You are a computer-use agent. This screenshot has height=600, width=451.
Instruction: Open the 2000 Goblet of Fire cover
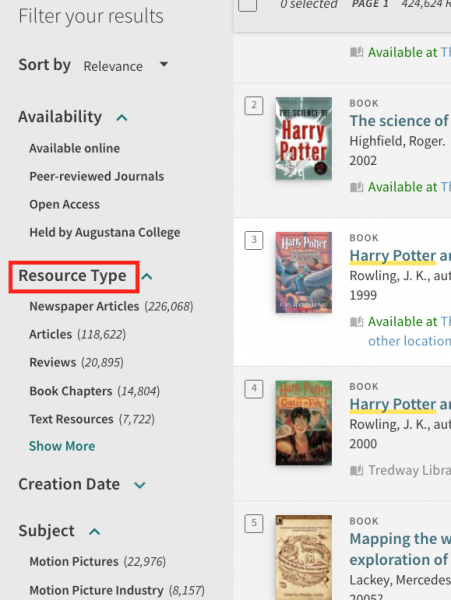pyautogui.click(x=304, y=423)
